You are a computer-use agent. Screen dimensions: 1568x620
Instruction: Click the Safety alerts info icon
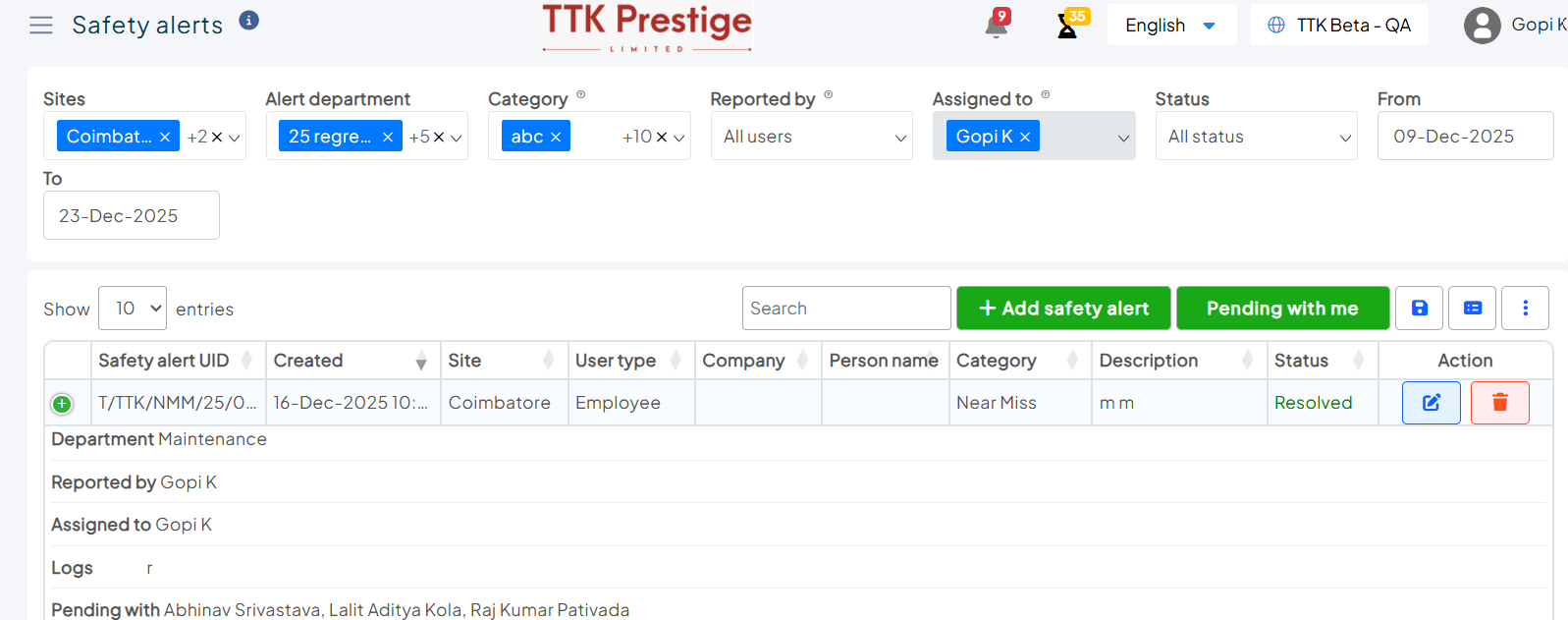click(x=249, y=21)
